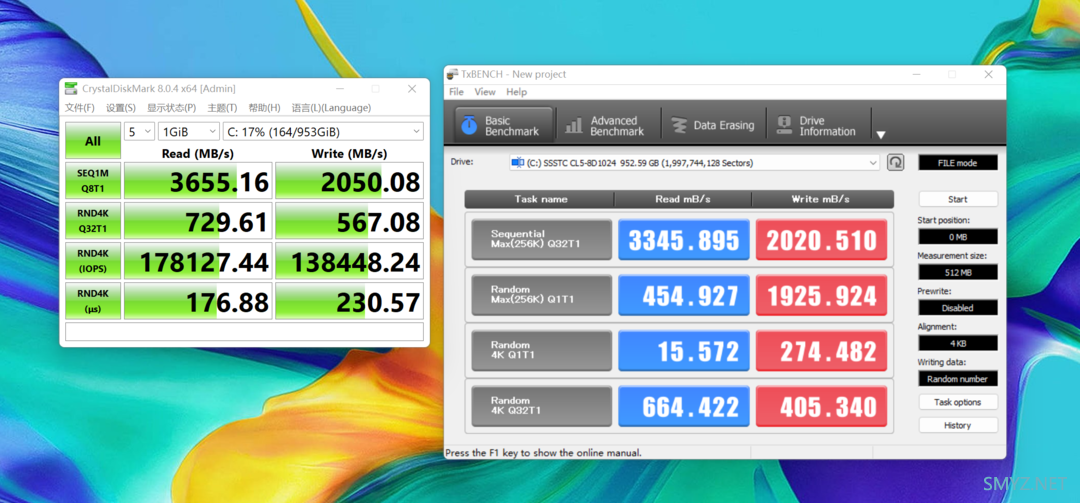Click the 405.340 write result
This screenshot has height=503, width=1080.
pyautogui.click(x=822, y=407)
